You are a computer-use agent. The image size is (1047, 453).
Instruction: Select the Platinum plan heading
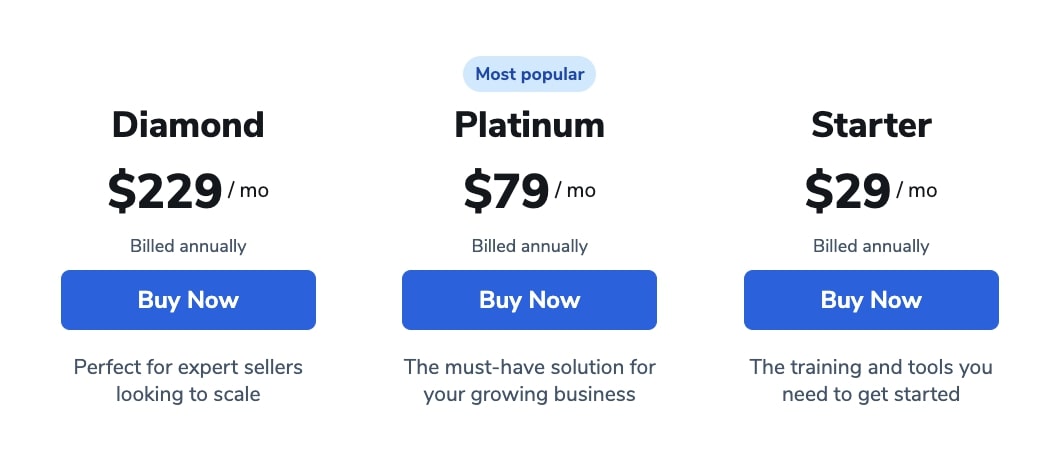click(x=530, y=125)
